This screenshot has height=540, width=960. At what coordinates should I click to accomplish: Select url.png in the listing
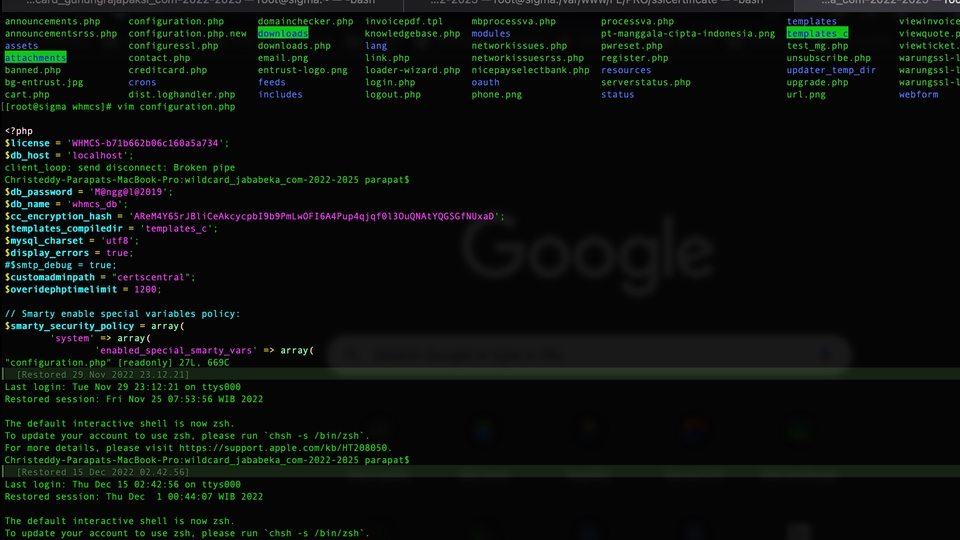click(x=806, y=95)
